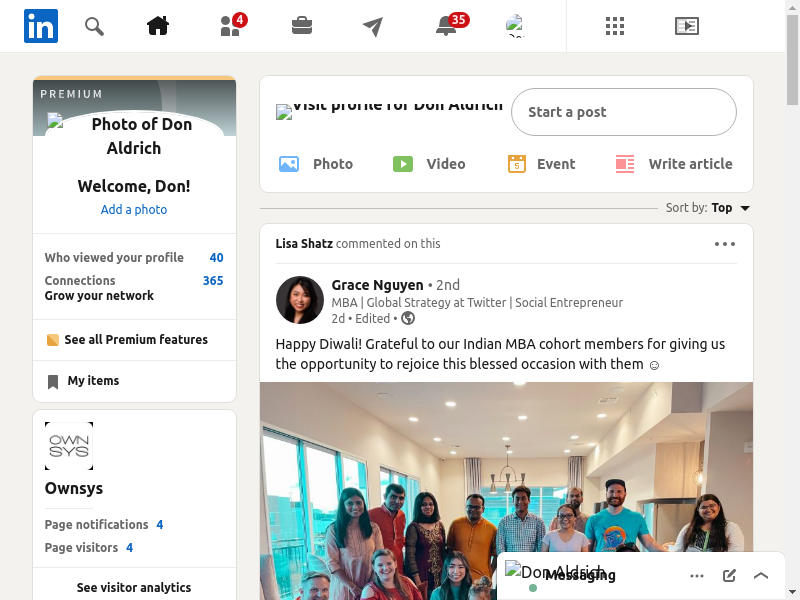
Task: Open the Messaging paper plane icon
Action: tap(373, 26)
